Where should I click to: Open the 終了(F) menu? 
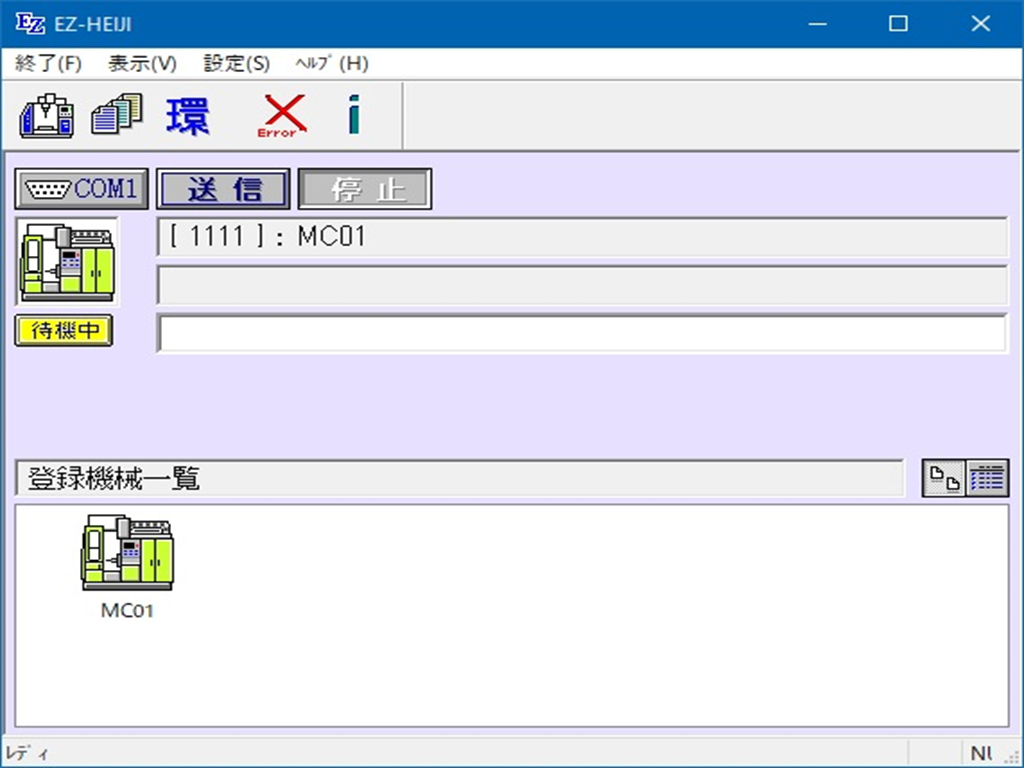(x=48, y=63)
